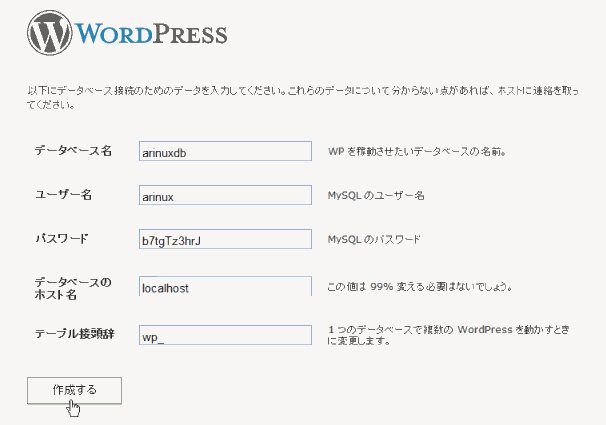Click the データベースのホスト名 label
Screen dimensions: 606x425
click(73, 288)
